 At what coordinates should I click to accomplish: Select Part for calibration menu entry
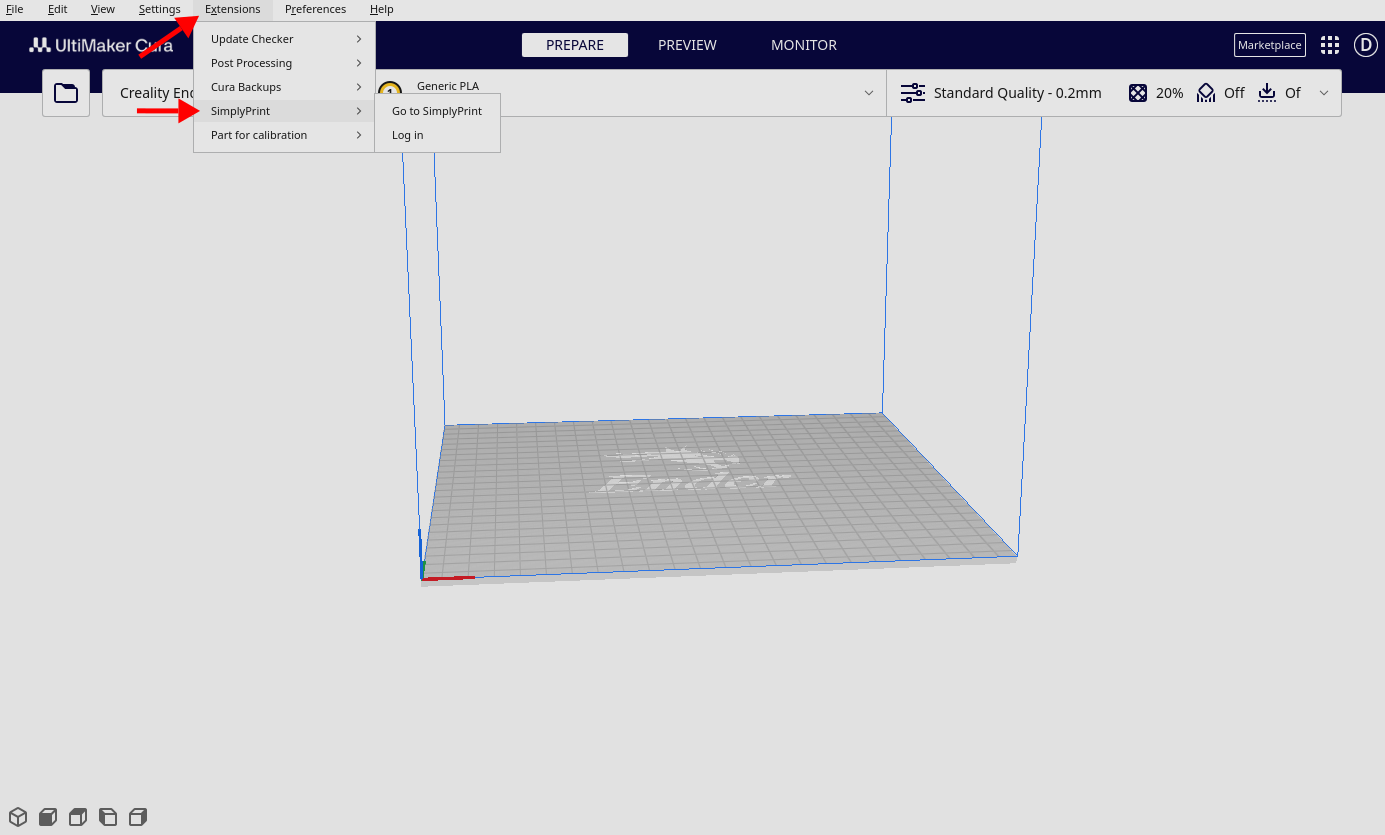pos(284,135)
